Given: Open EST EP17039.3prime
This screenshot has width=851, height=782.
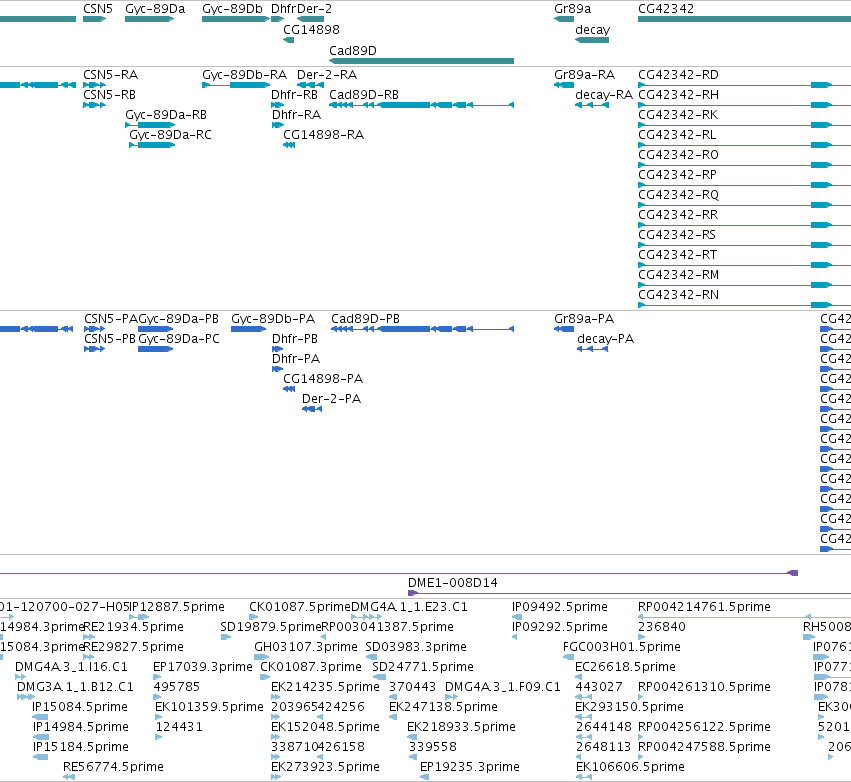Looking at the screenshot, I should (x=203, y=667).
